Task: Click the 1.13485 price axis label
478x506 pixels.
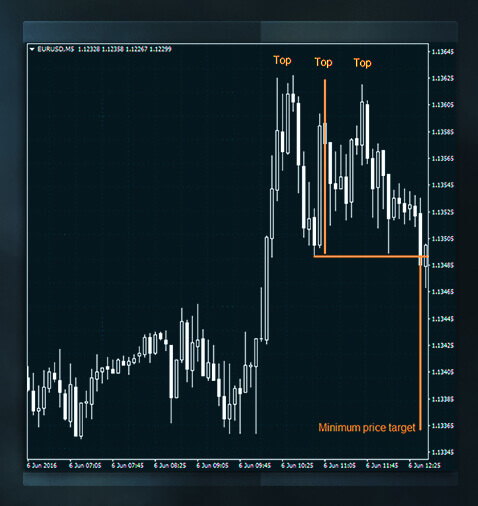Action: [443, 265]
